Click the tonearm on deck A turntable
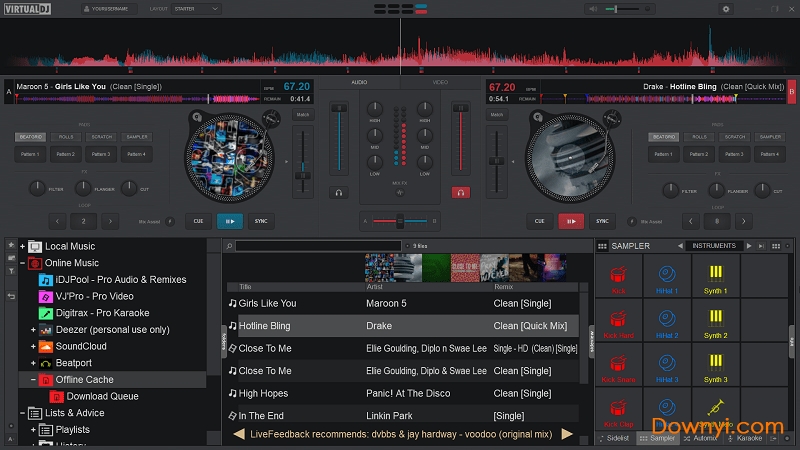The image size is (800, 450). 271,119
